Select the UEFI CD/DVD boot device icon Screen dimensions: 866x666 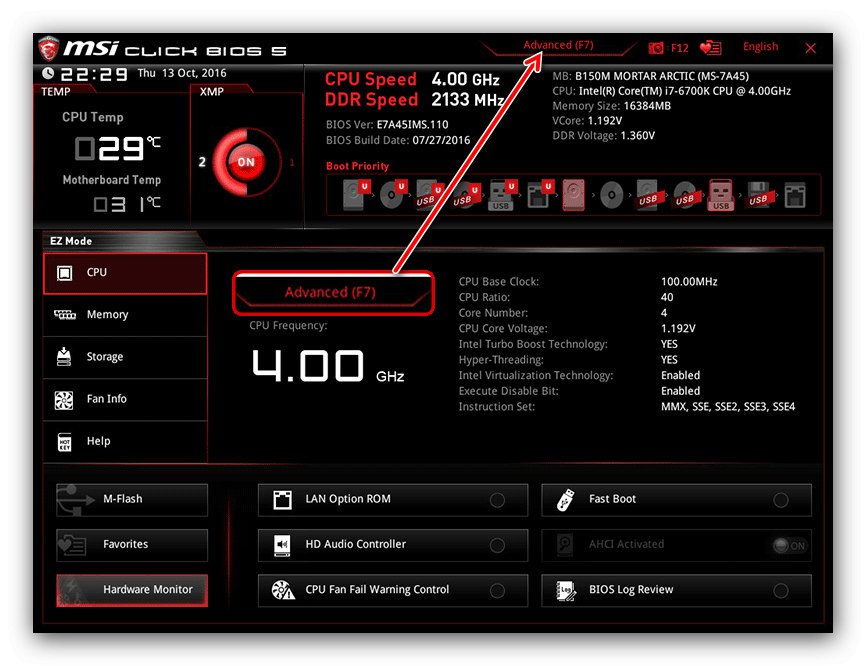tap(392, 194)
